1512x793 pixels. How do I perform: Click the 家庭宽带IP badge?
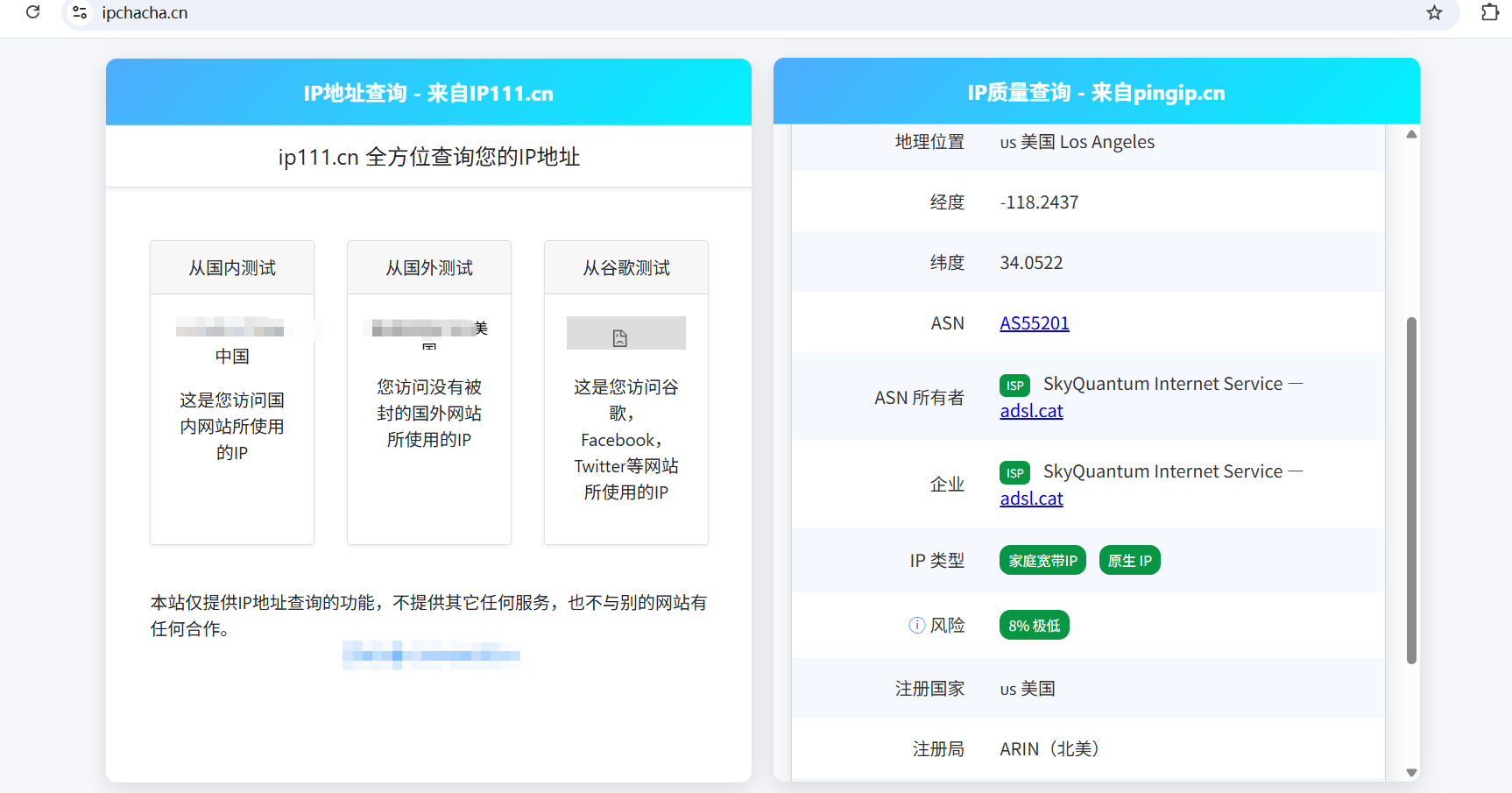click(1042, 561)
